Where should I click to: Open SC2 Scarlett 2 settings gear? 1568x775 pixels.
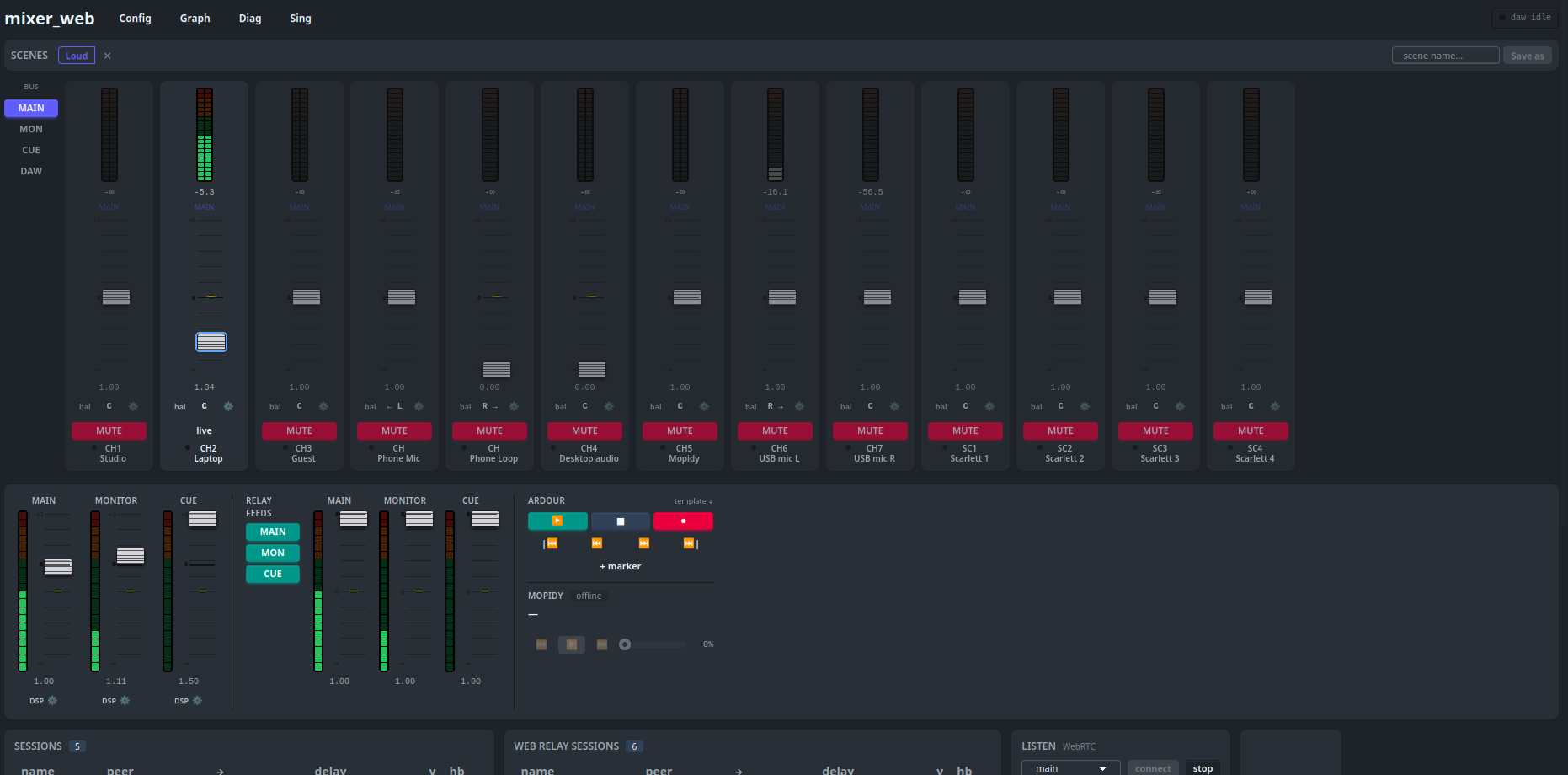pos(1085,406)
